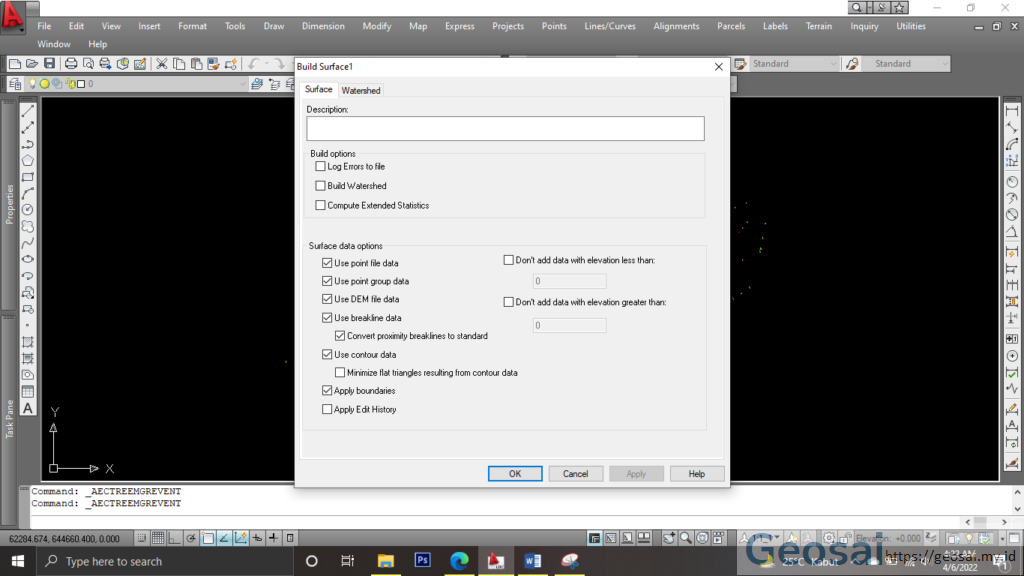Uncheck Use DEM file data option
The width and height of the screenshot is (1024, 576).
[327, 298]
